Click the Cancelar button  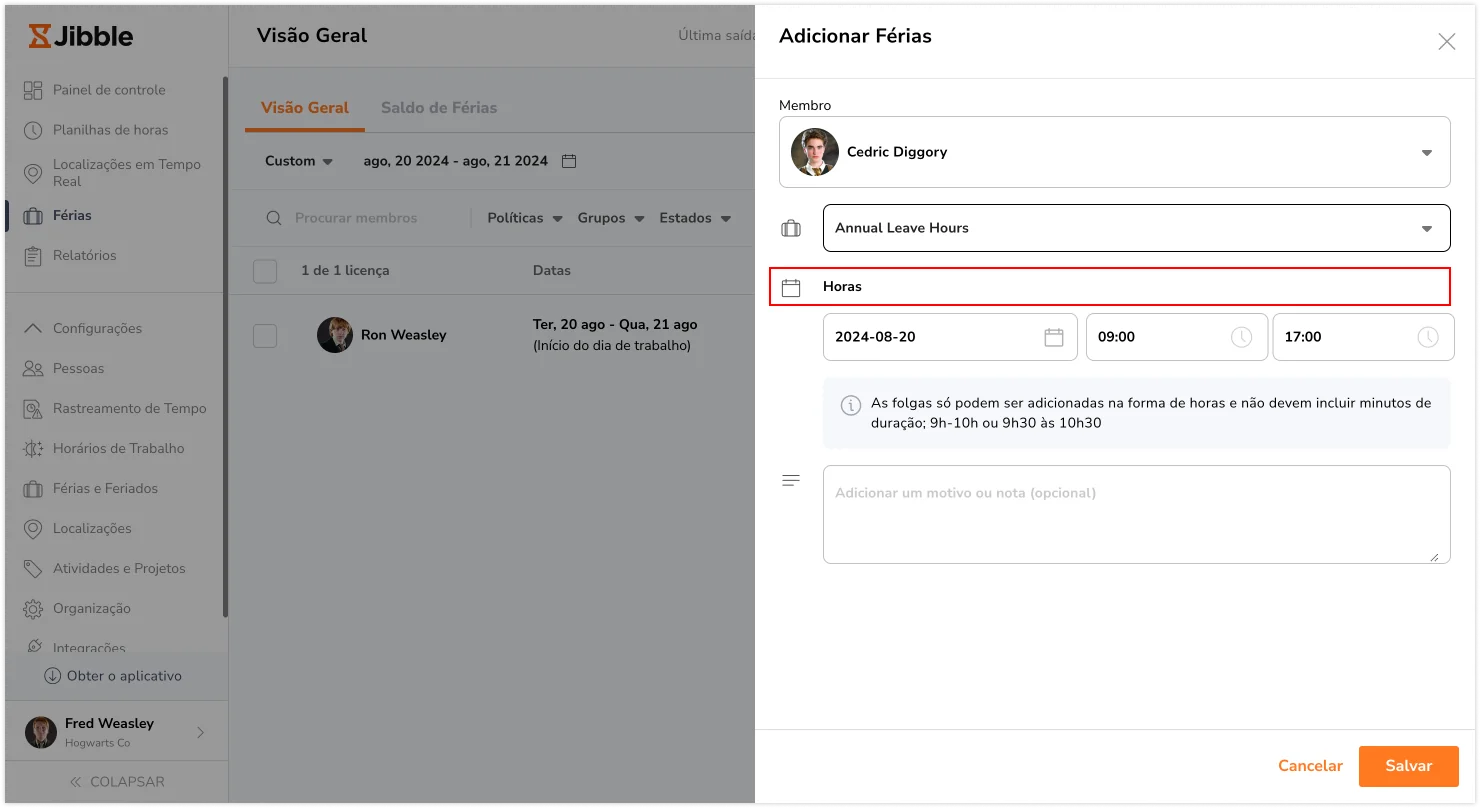(x=1310, y=766)
